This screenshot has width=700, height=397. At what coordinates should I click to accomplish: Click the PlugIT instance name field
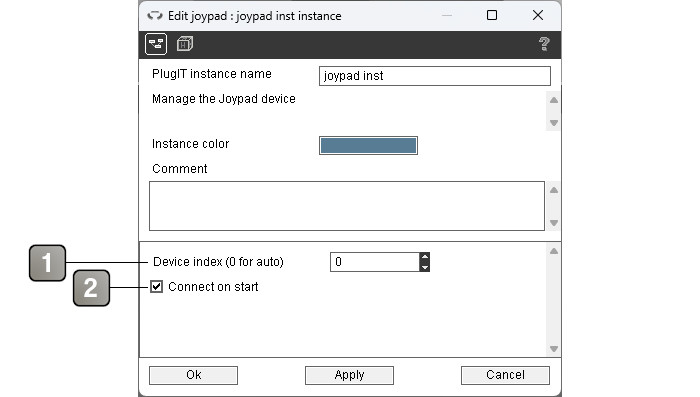point(435,76)
